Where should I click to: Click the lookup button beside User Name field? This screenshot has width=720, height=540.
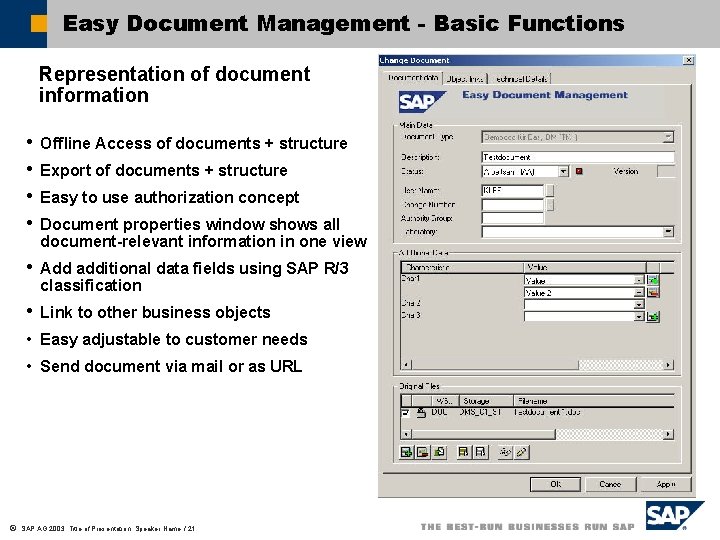point(550,190)
